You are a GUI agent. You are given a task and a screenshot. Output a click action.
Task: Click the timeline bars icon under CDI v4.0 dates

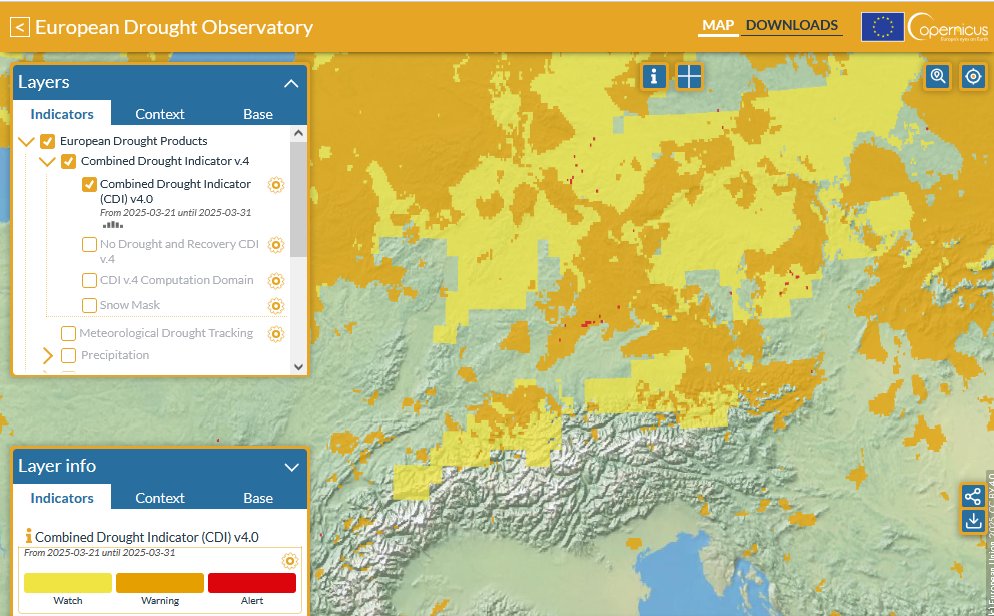pyautogui.click(x=113, y=224)
